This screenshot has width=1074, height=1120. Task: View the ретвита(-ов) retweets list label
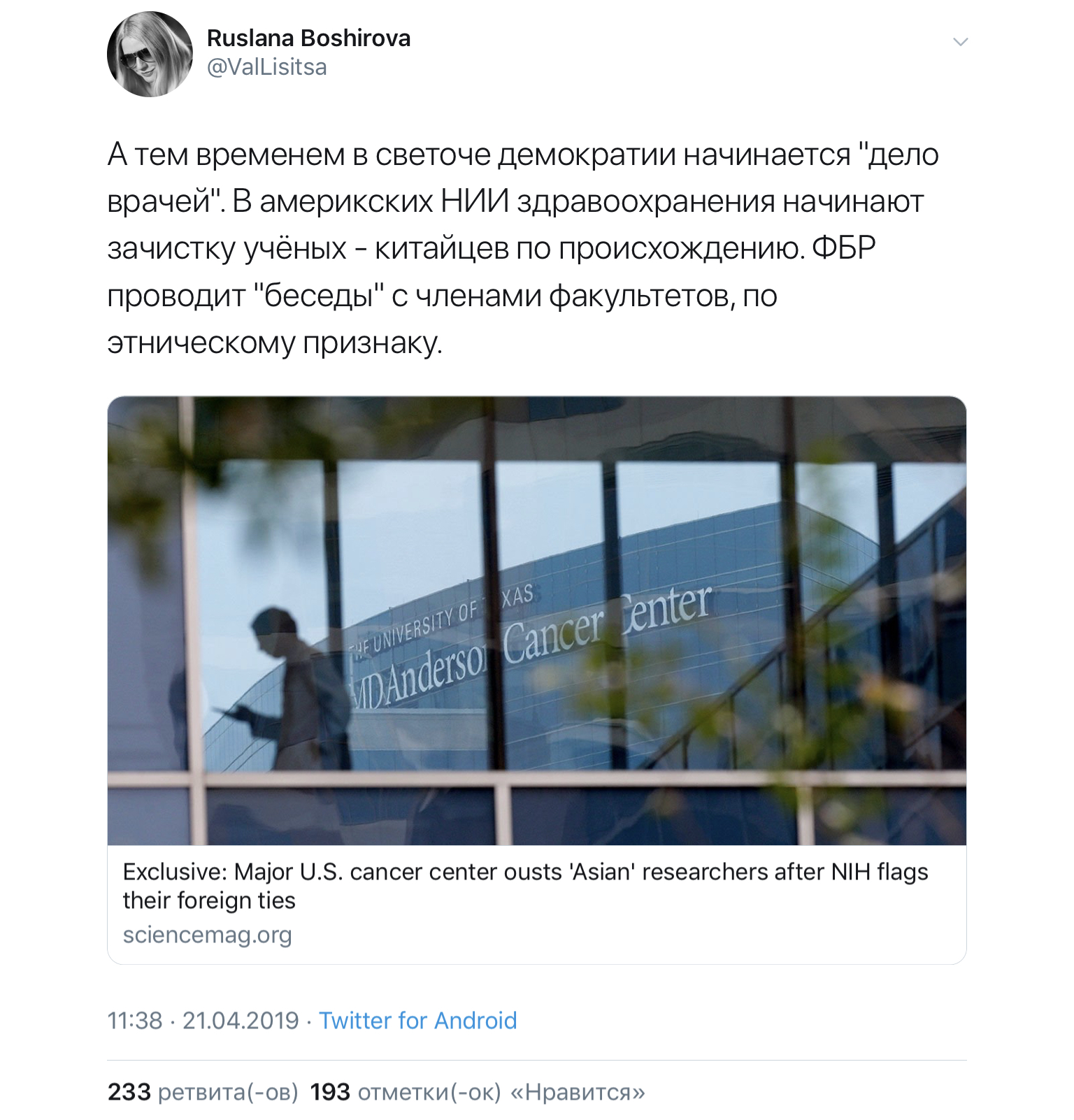coord(228,1091)
